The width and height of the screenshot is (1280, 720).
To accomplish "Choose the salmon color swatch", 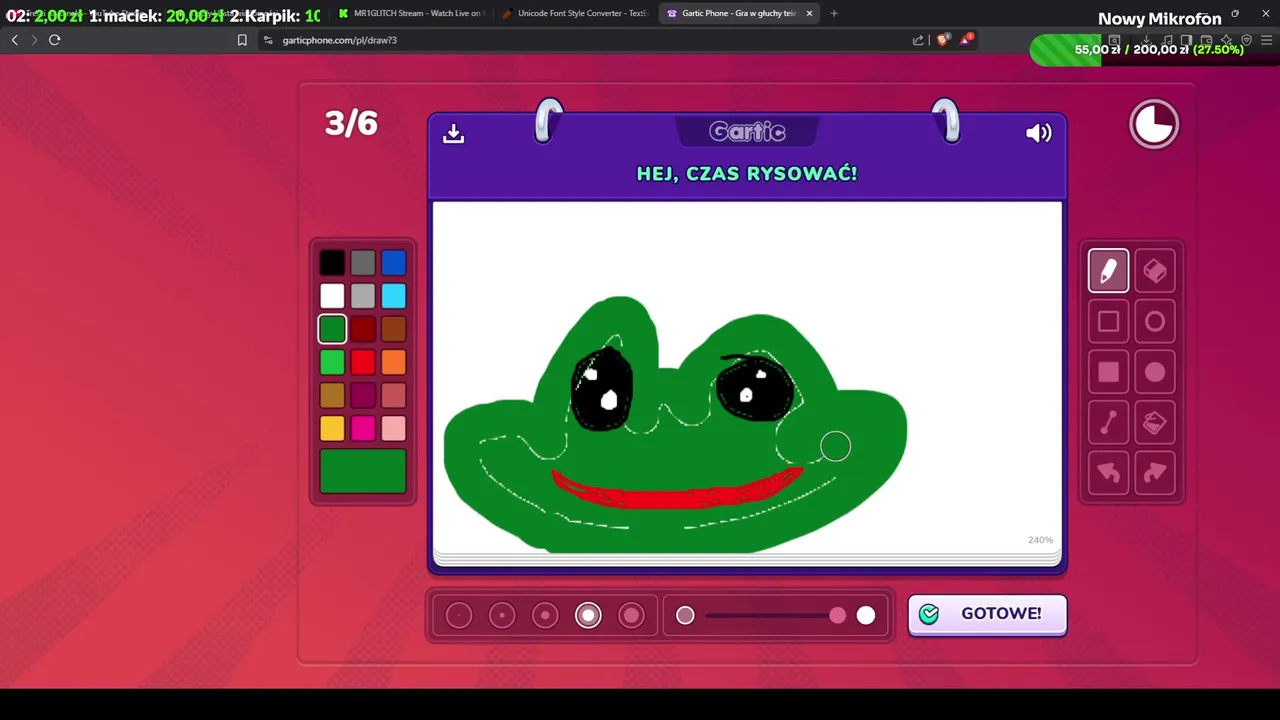I will (393, 396).
